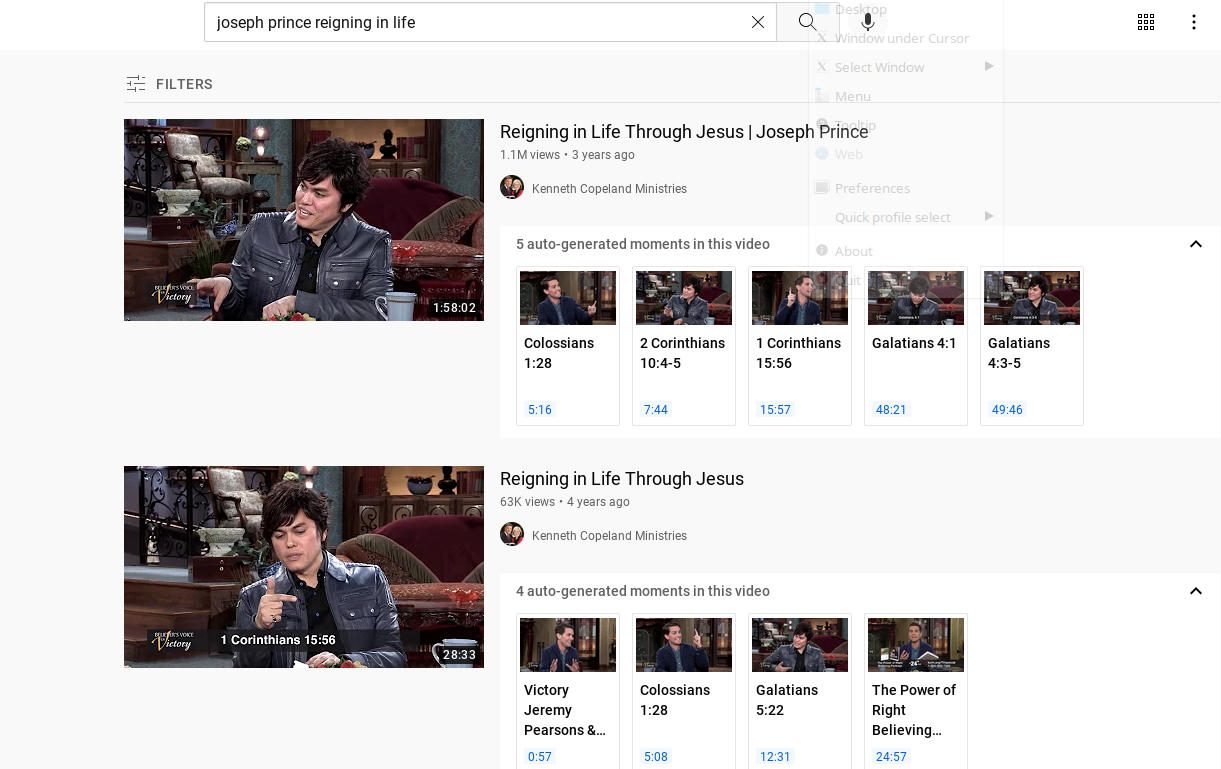Click channel avatar beside first video
This screenshot has height=769, width=1221.
pos(512,187)
